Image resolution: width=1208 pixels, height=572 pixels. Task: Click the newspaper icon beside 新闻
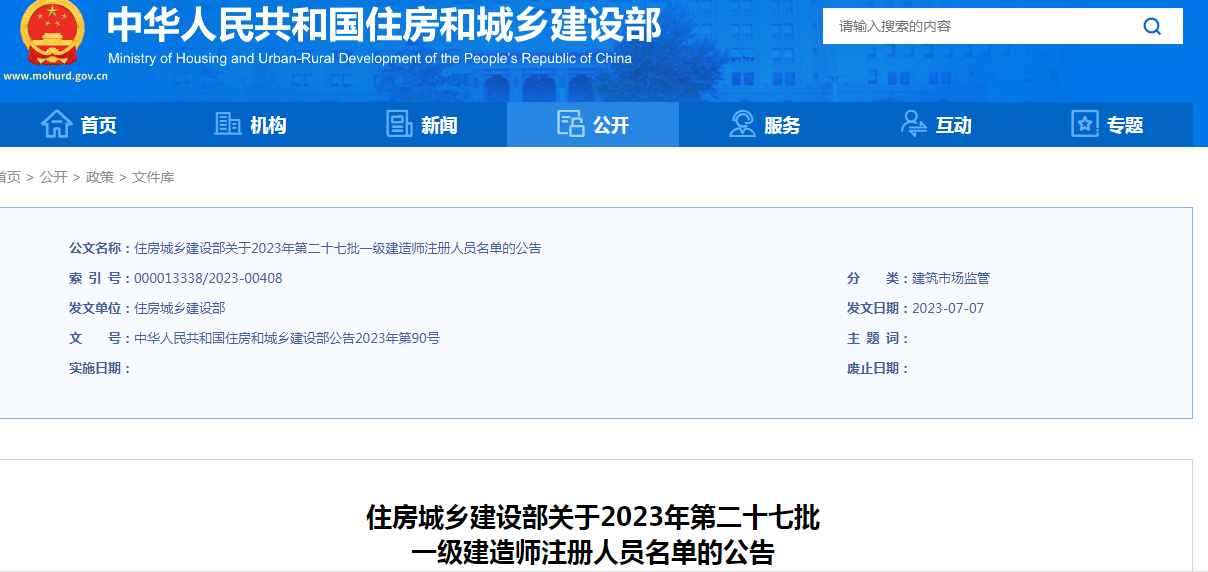coord(399,124)
